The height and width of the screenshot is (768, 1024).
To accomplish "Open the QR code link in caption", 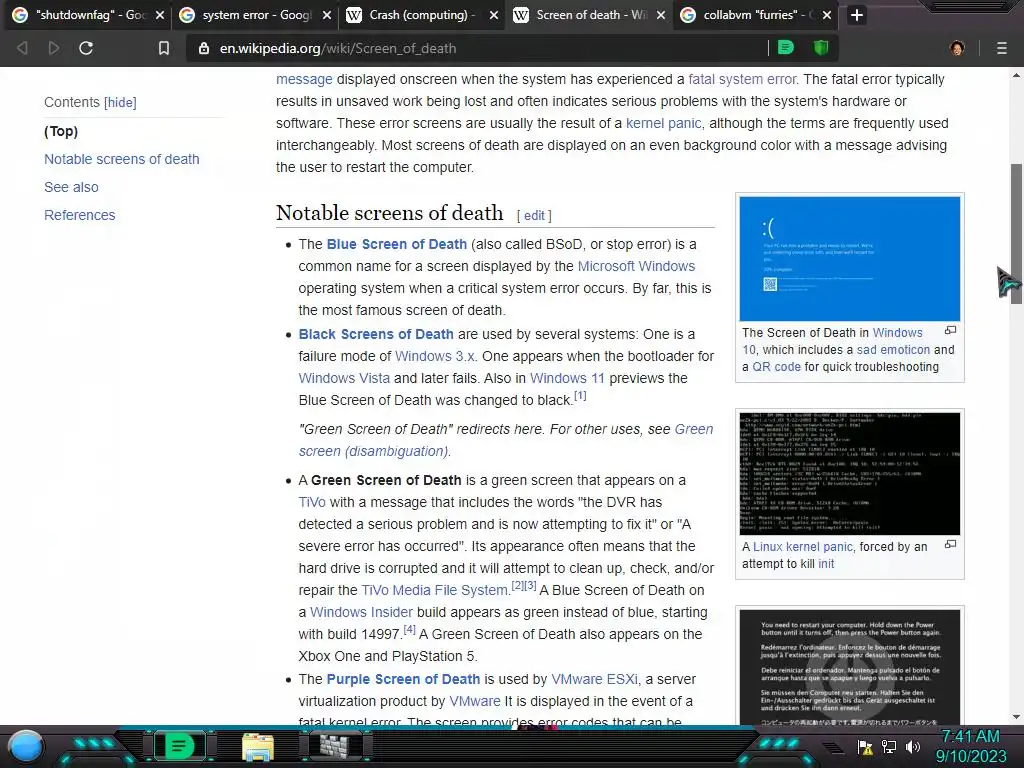I will click(776, 367).
